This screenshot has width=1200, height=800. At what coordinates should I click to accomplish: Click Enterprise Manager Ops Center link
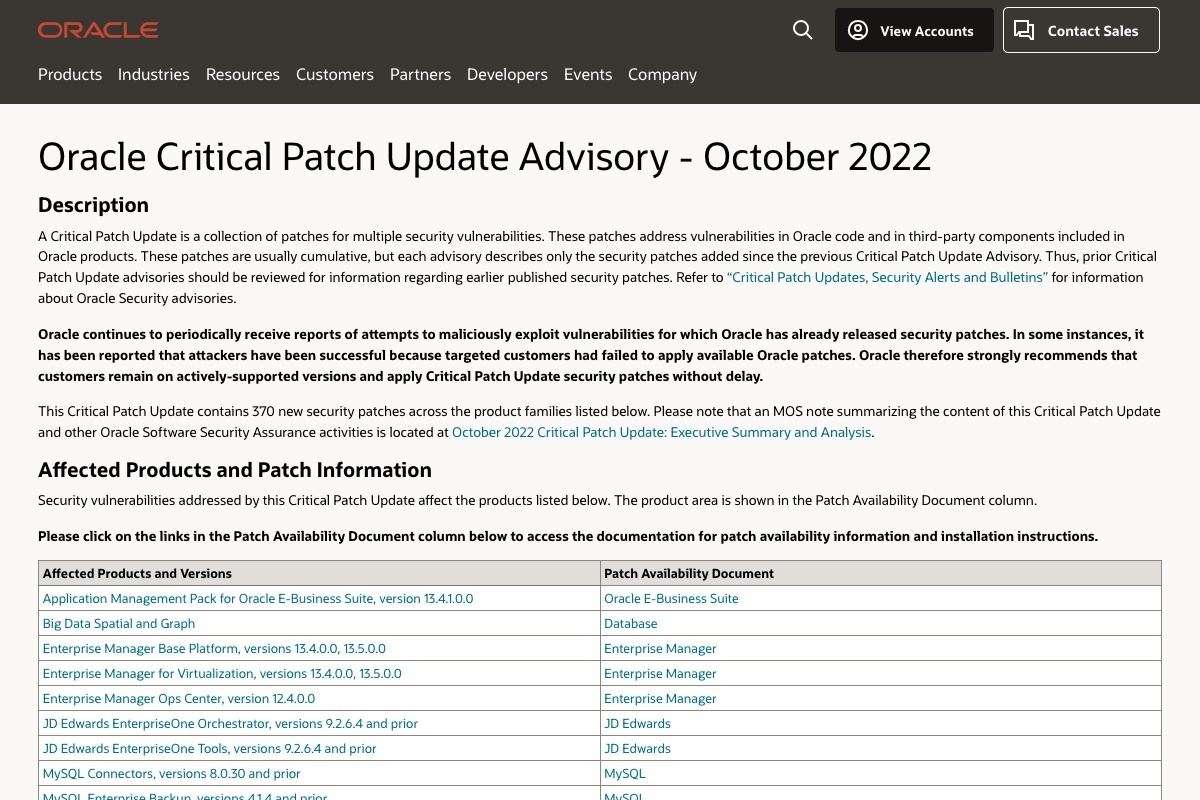[x=179, y=698]
